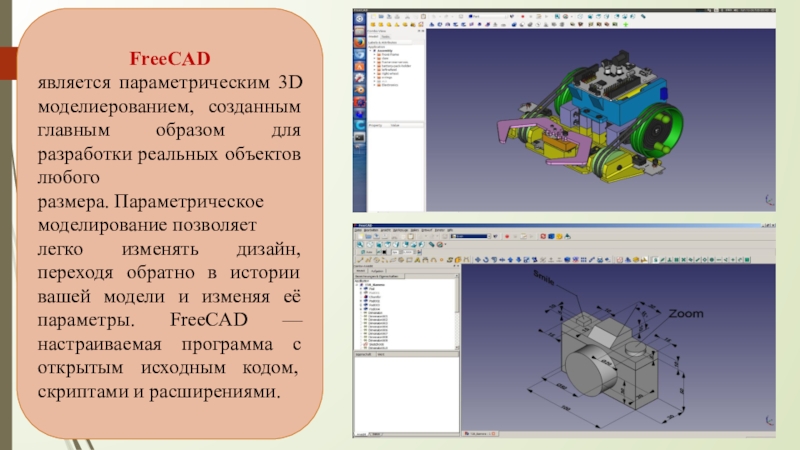
Task: Open the Werkzeuge menu
Action: click(x=401, y=230)
